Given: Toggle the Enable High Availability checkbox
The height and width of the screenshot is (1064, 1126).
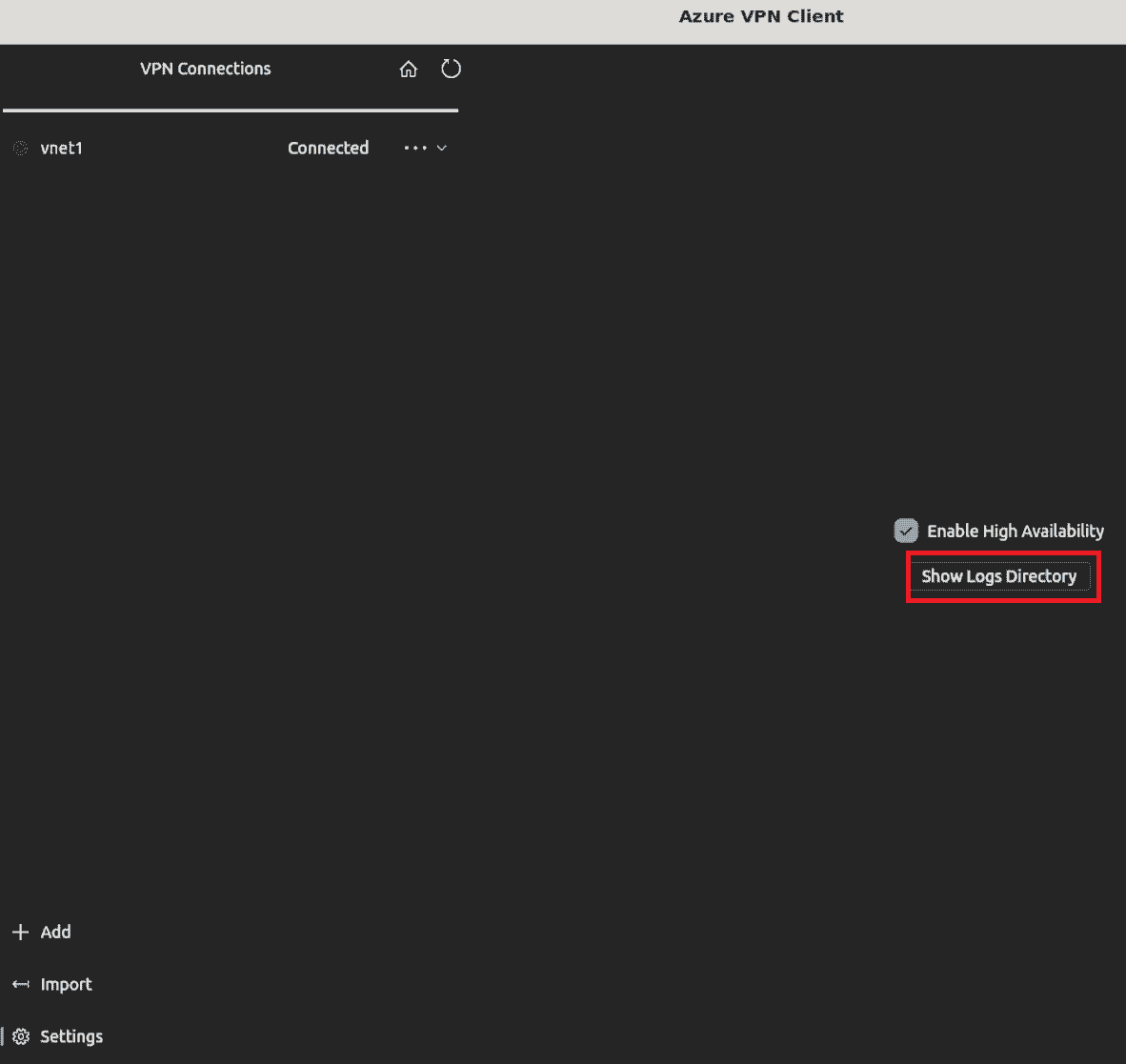Looking at the screenshot, I should point(906,531).
